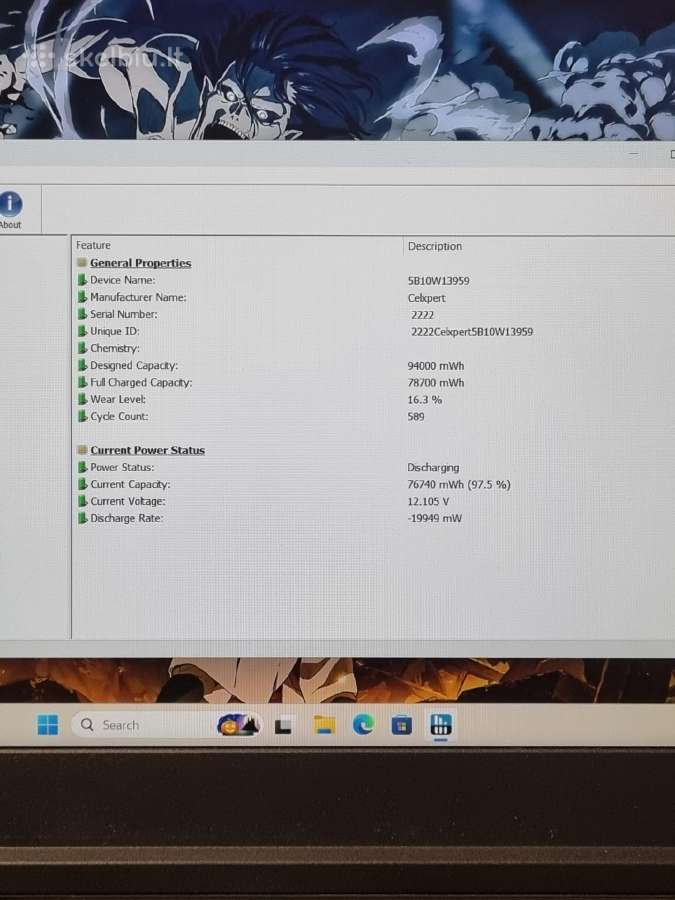
Task: Open File Explorer from the taskbar
Action: [x=324, y=725]
